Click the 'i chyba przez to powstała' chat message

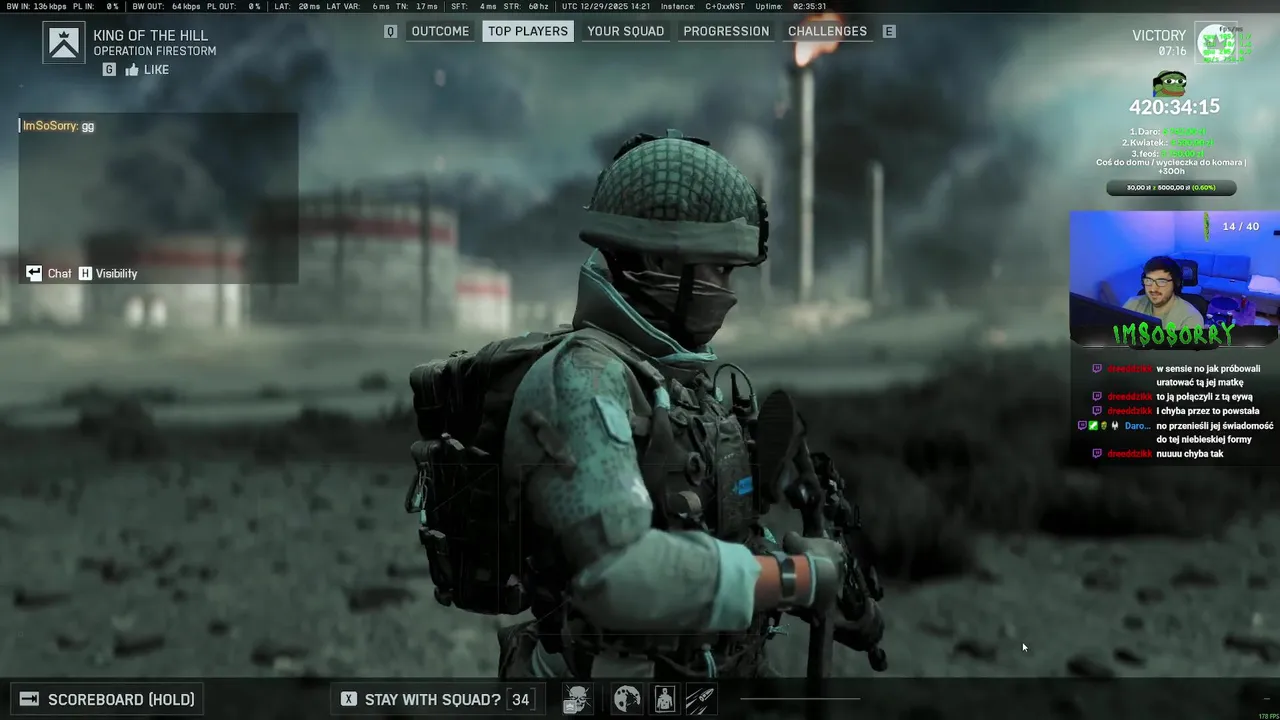(1208, 411)
